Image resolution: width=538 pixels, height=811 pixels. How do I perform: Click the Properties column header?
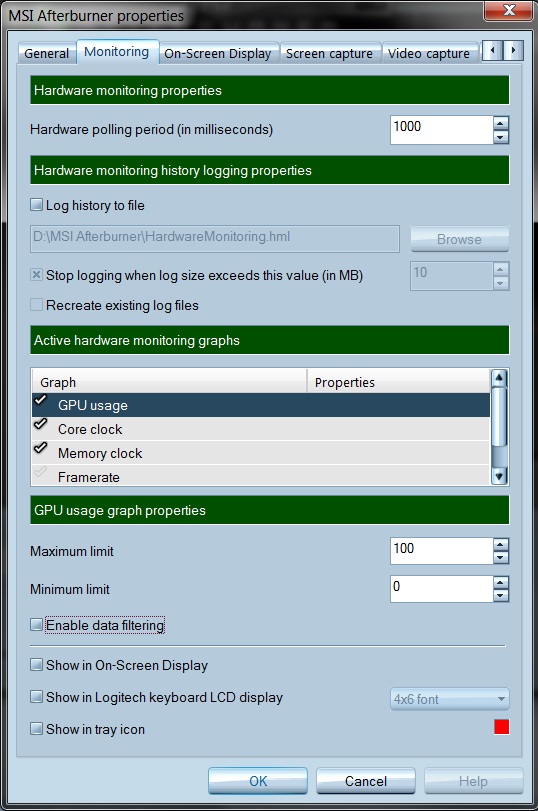(x=398, y=382)
